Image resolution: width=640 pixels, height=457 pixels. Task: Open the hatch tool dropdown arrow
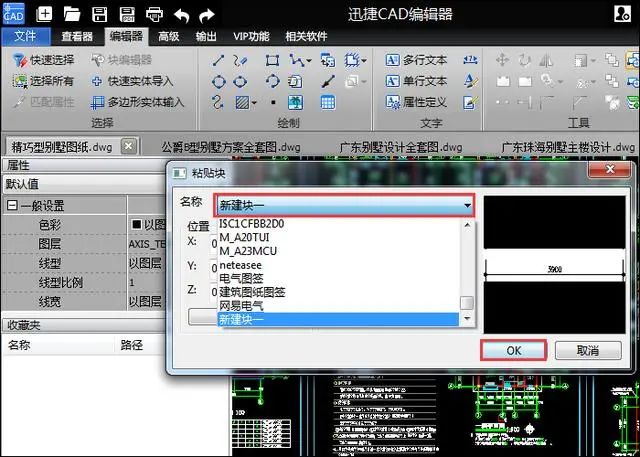coord(254,103)
